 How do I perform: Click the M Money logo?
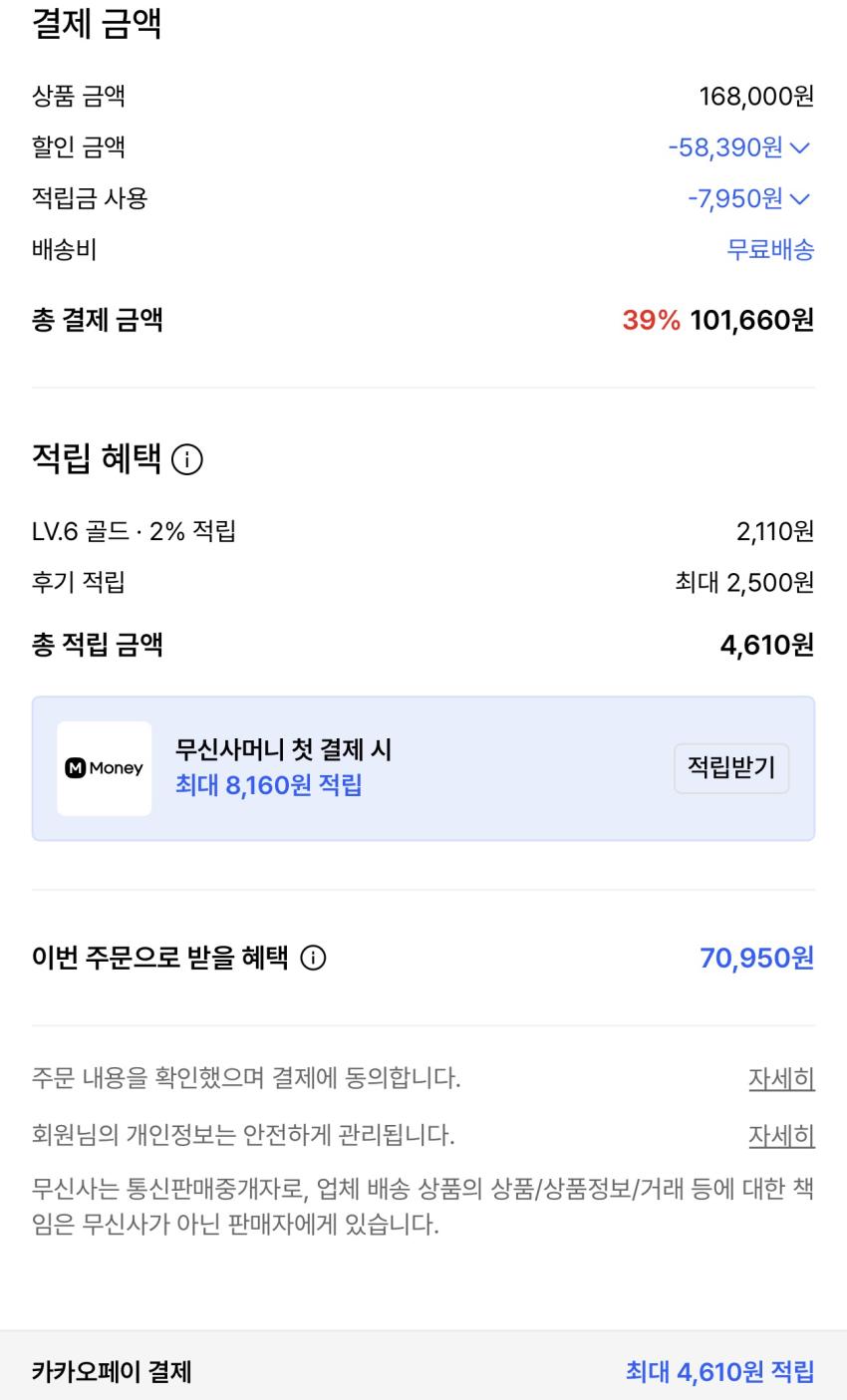click(104, 768)
